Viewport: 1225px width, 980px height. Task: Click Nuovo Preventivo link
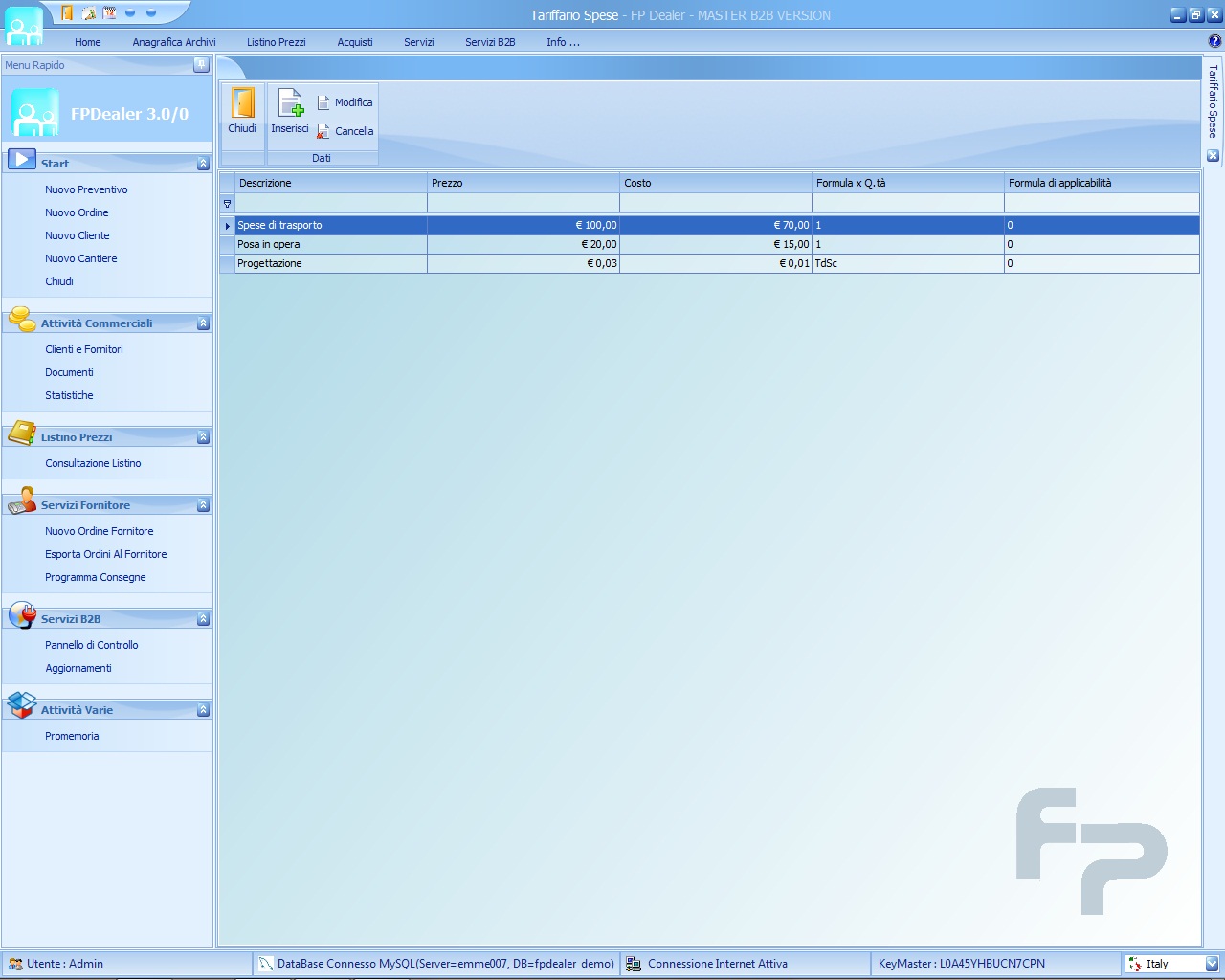coord(86,189)
